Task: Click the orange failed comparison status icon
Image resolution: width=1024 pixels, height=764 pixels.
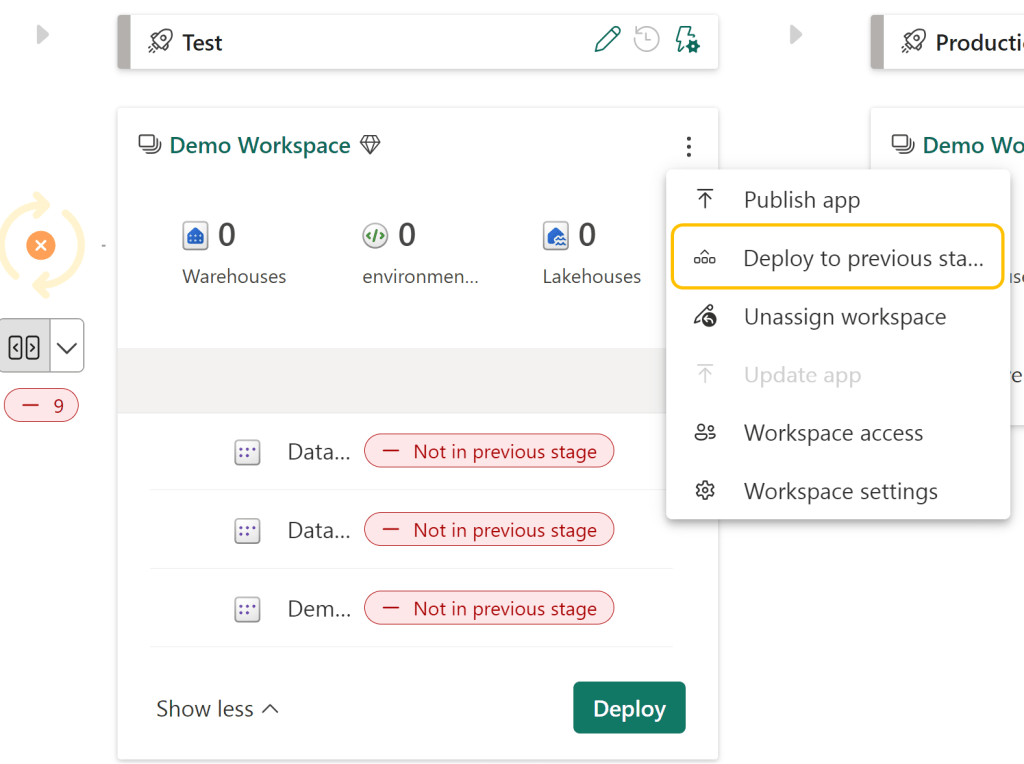Action: pos(40,245)
